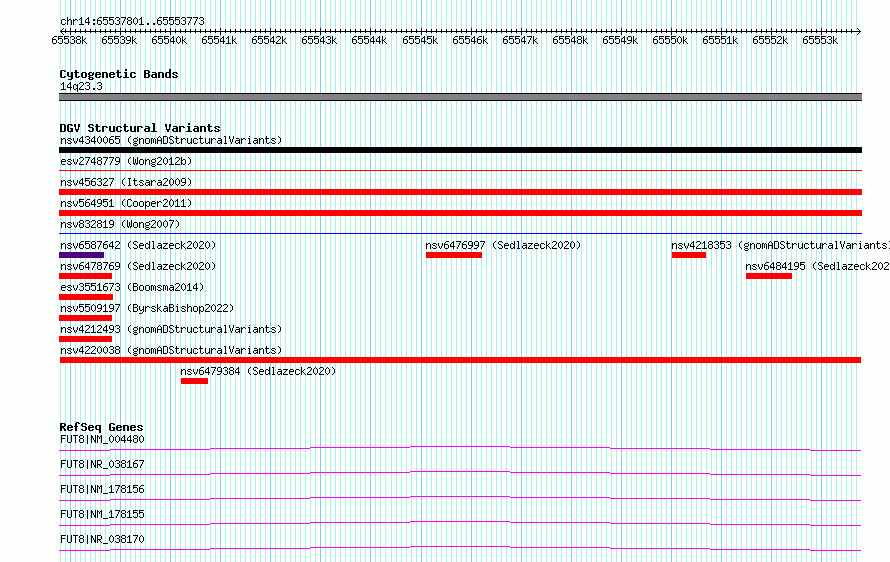The image size is (890, 562).
Task: Click the red nsv5509197 bar
Action: [x=85, y=318]
